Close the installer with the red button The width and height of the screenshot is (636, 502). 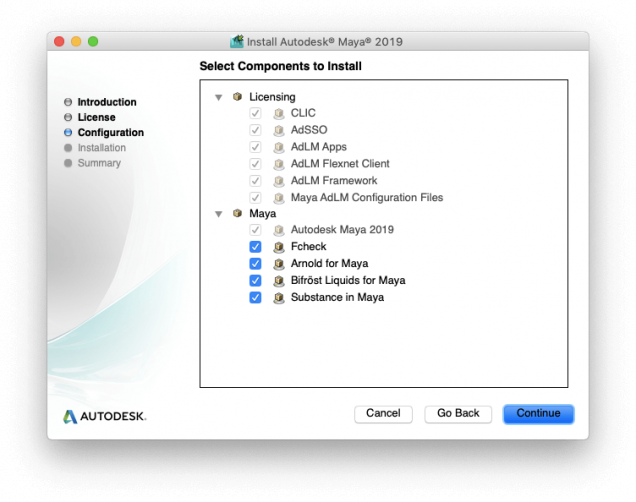[x=59, y=41]
